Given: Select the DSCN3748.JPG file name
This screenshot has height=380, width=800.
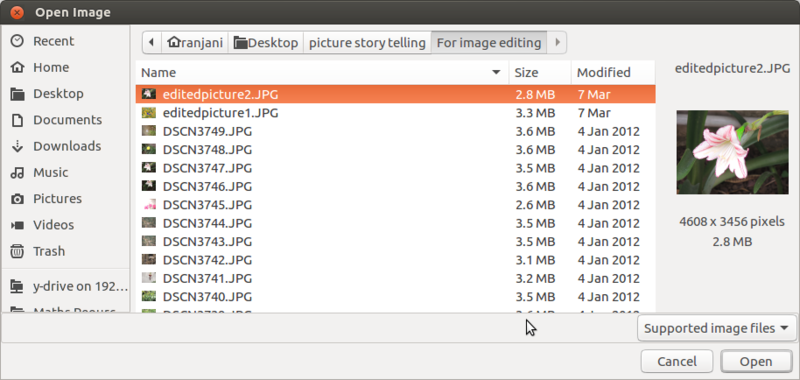Looking at the screenshot, I should tap(208, 149).
